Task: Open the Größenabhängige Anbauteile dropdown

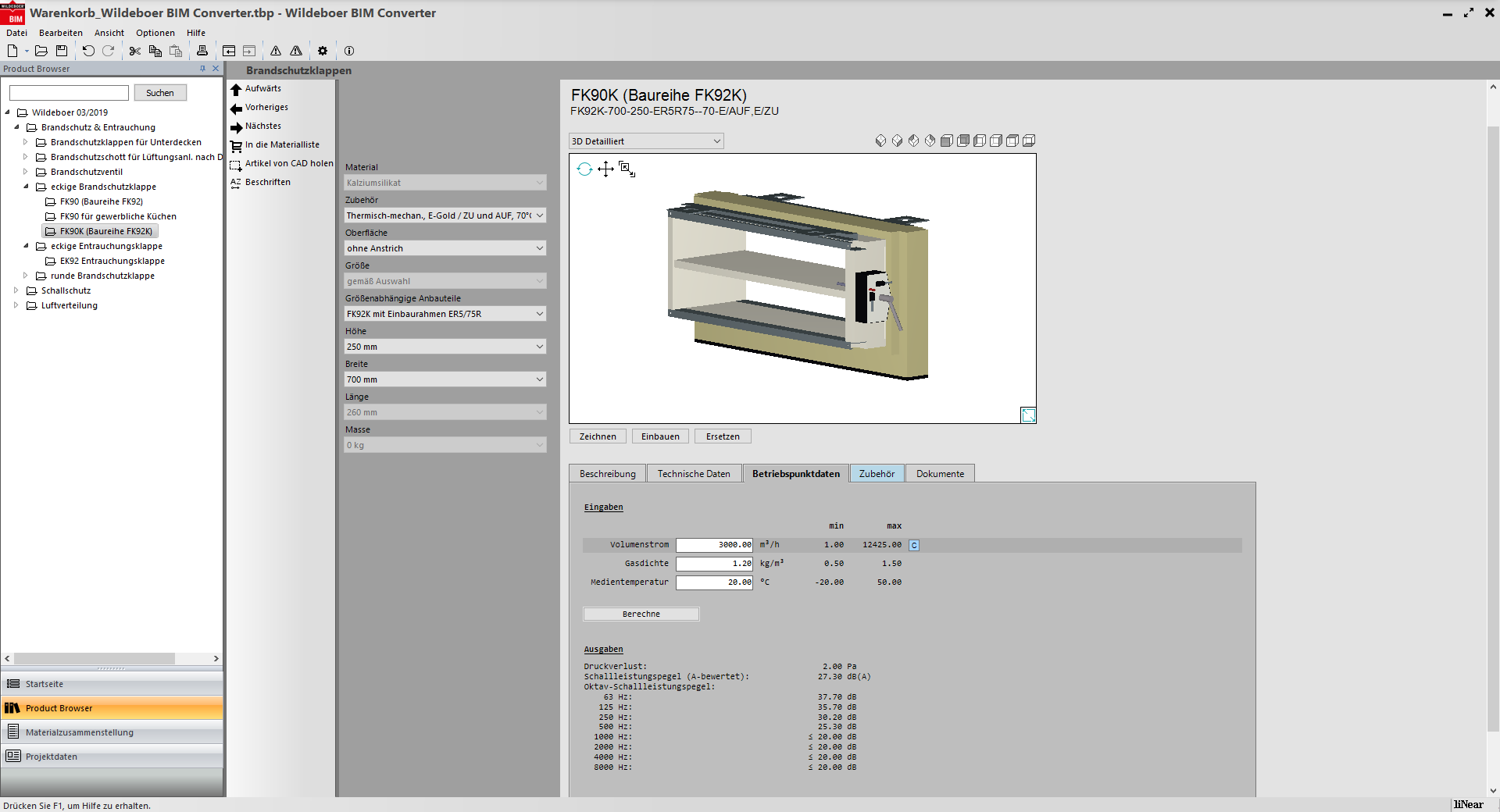Action: tap(445, 314)
